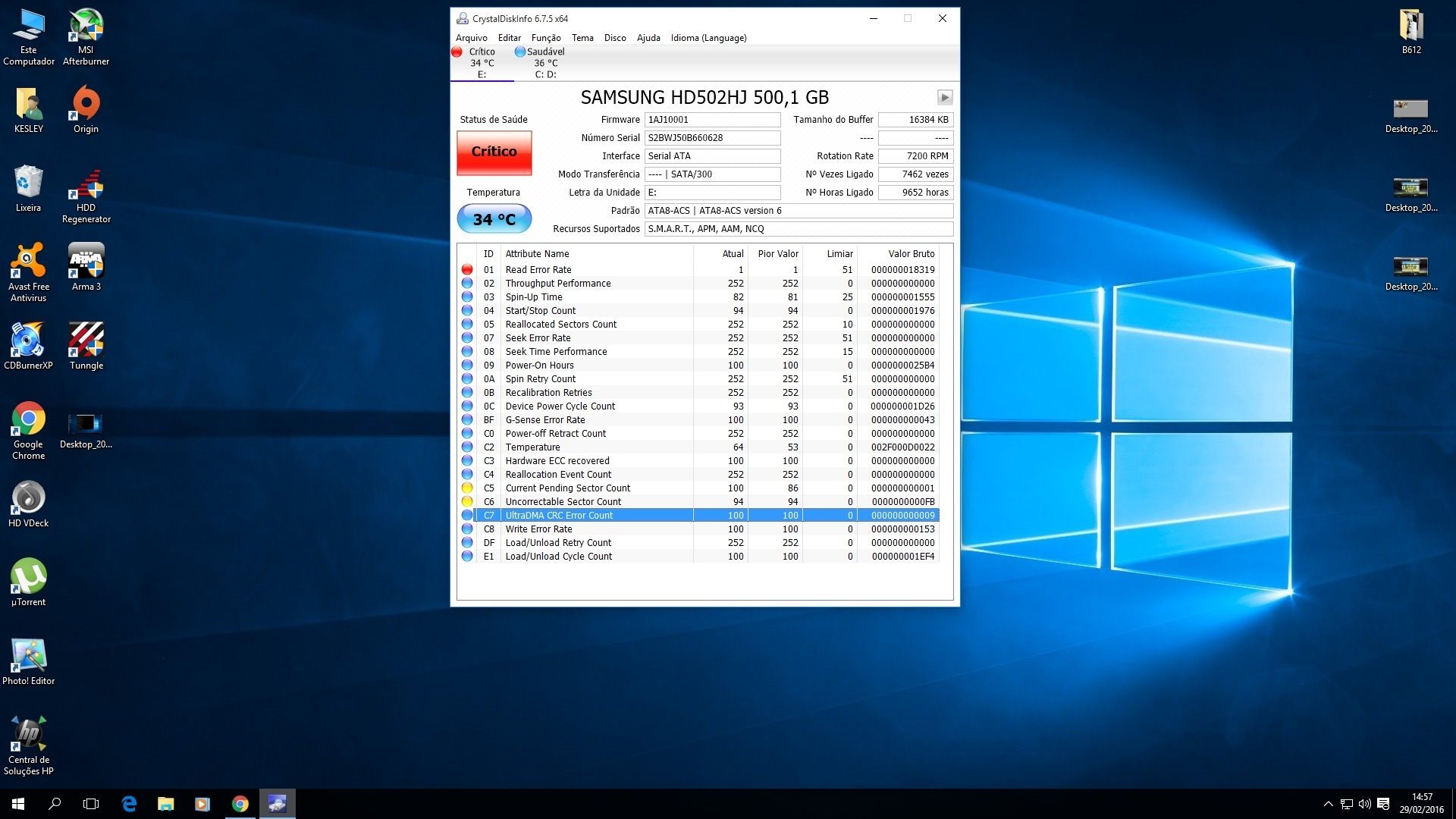Click the Recursos Suportados field

799,229
